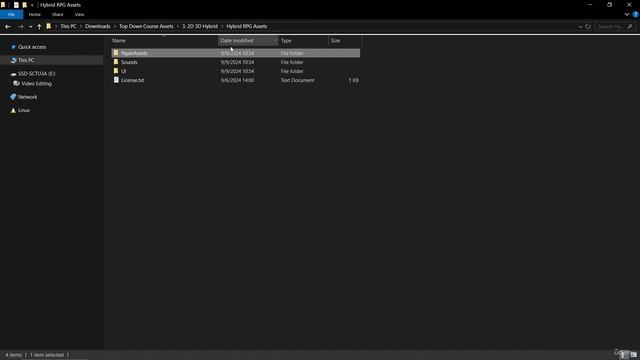
Task: Open the Date modified column filter arrow
Action: (x=275, y=41)
